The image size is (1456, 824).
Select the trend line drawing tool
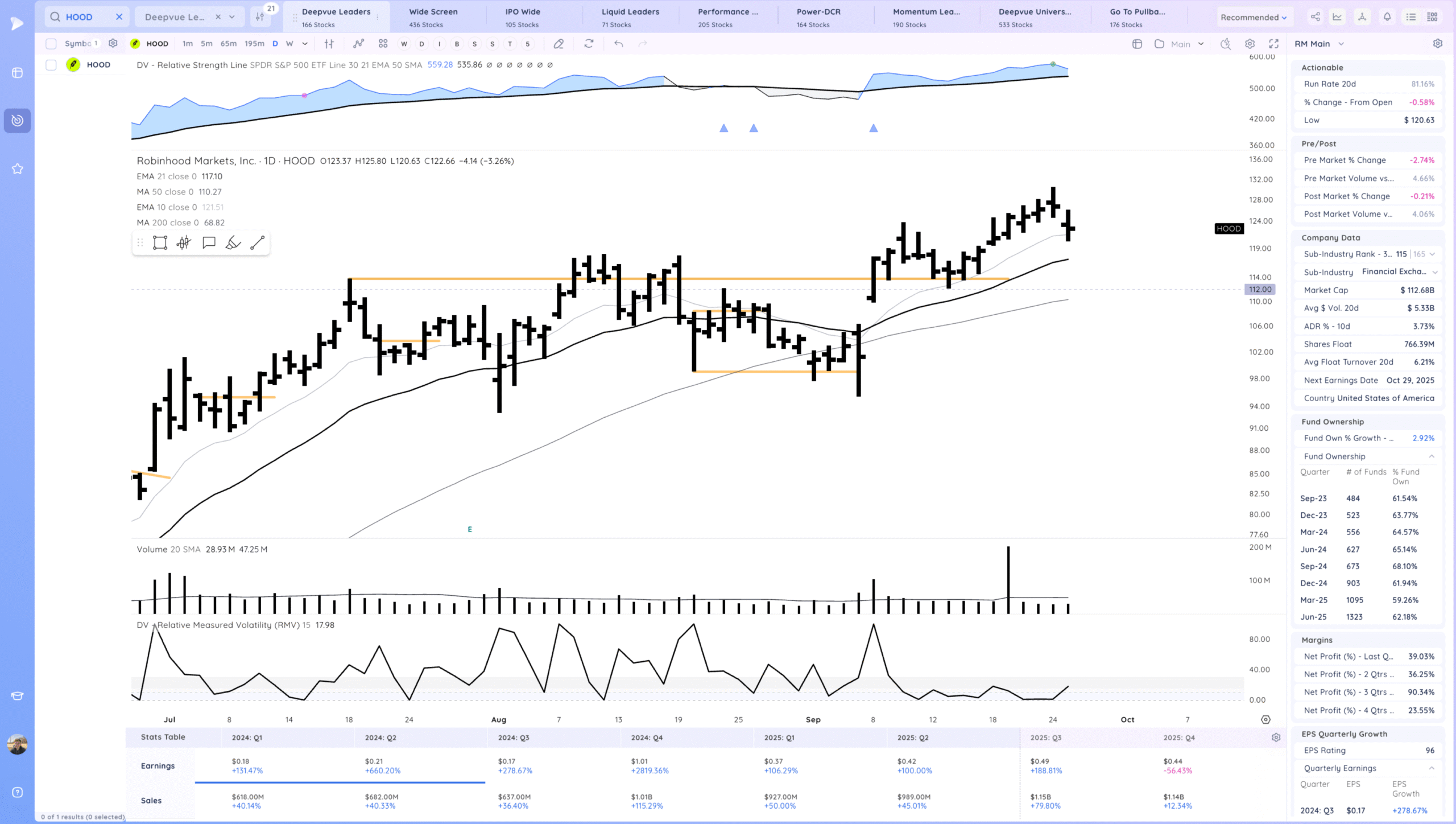point(257,243)
